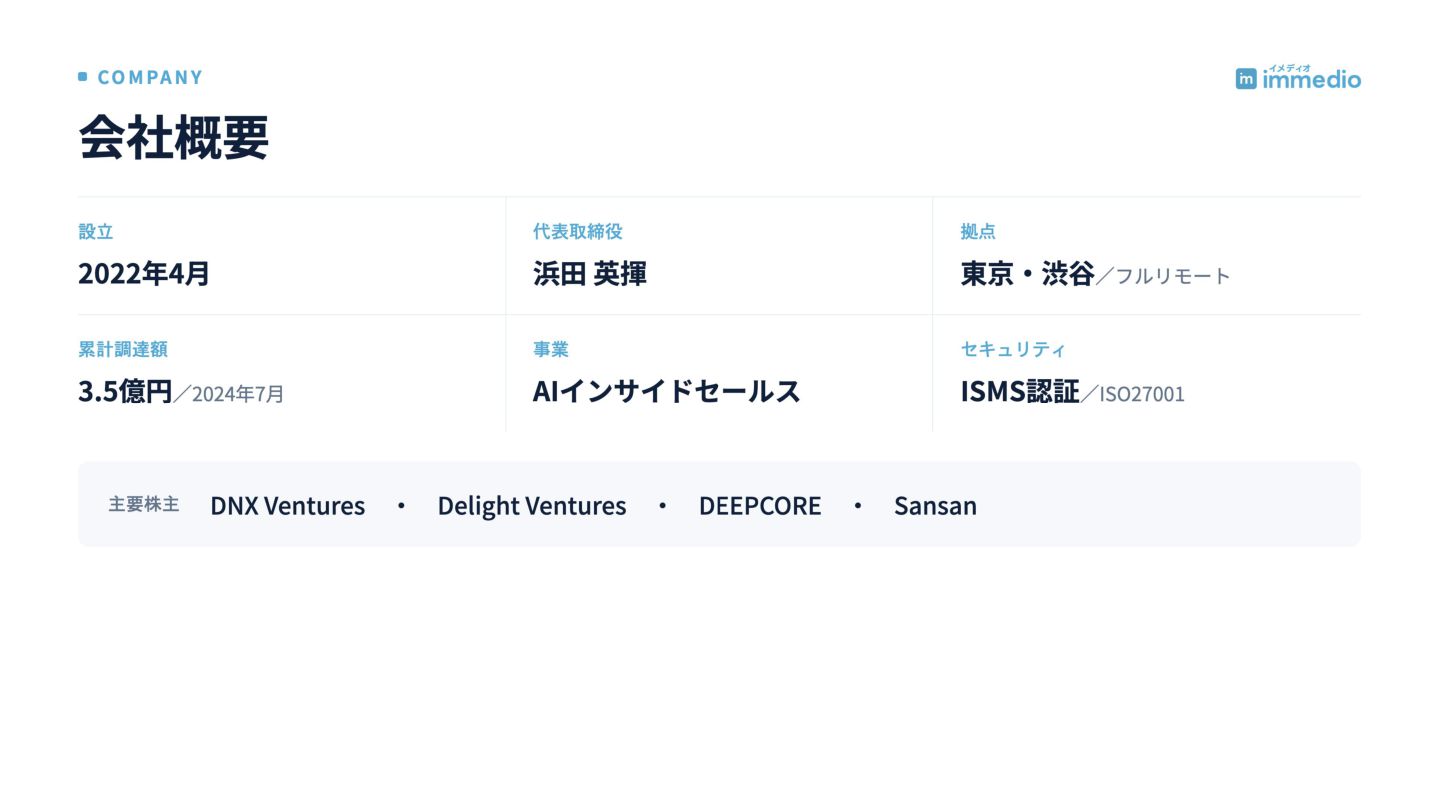Select the 3.5億円 funding amount
Screen dimensions: 1440x810
(x=125, y=391)
